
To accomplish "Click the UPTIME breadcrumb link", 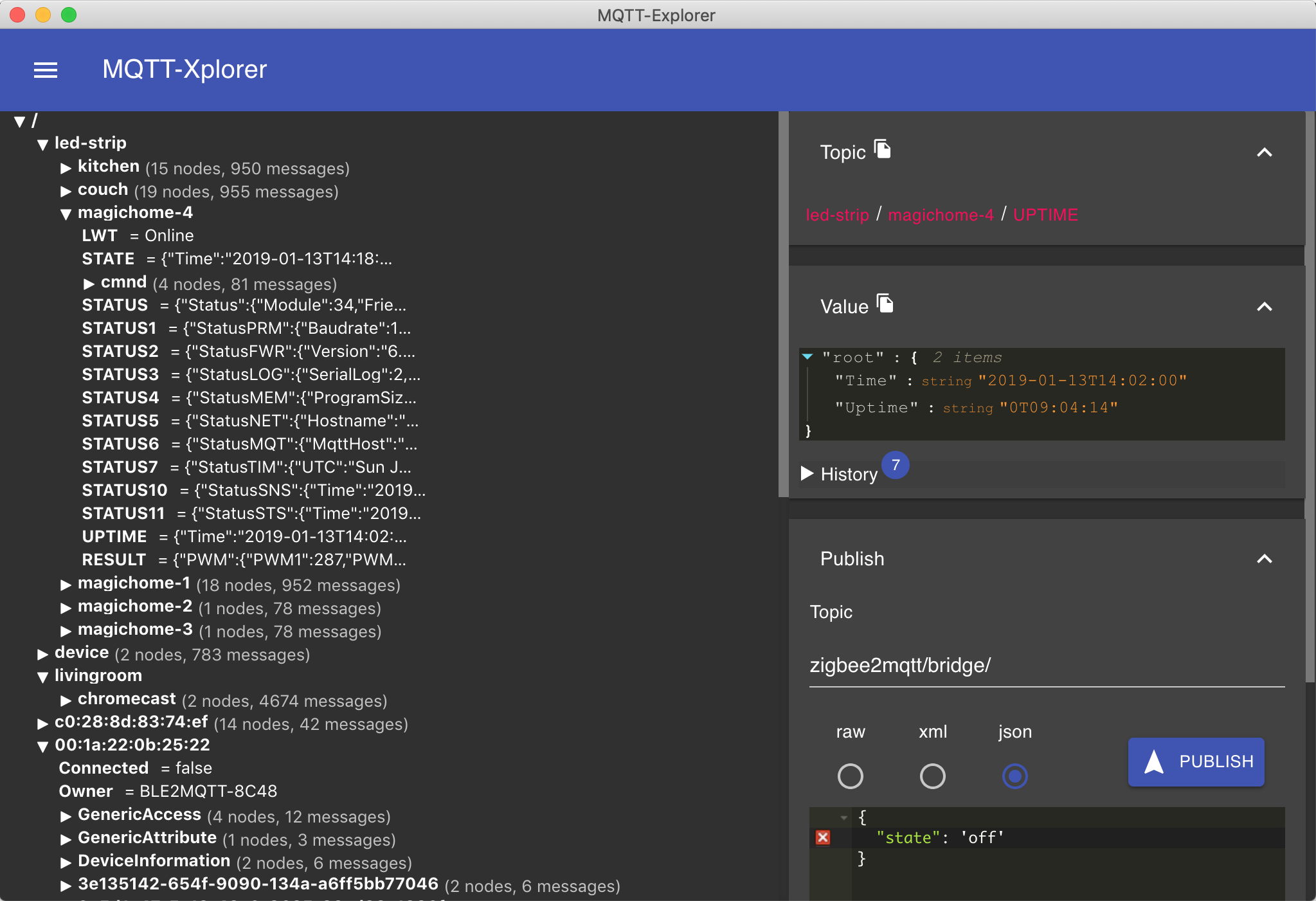I will tap(1045, 215).
